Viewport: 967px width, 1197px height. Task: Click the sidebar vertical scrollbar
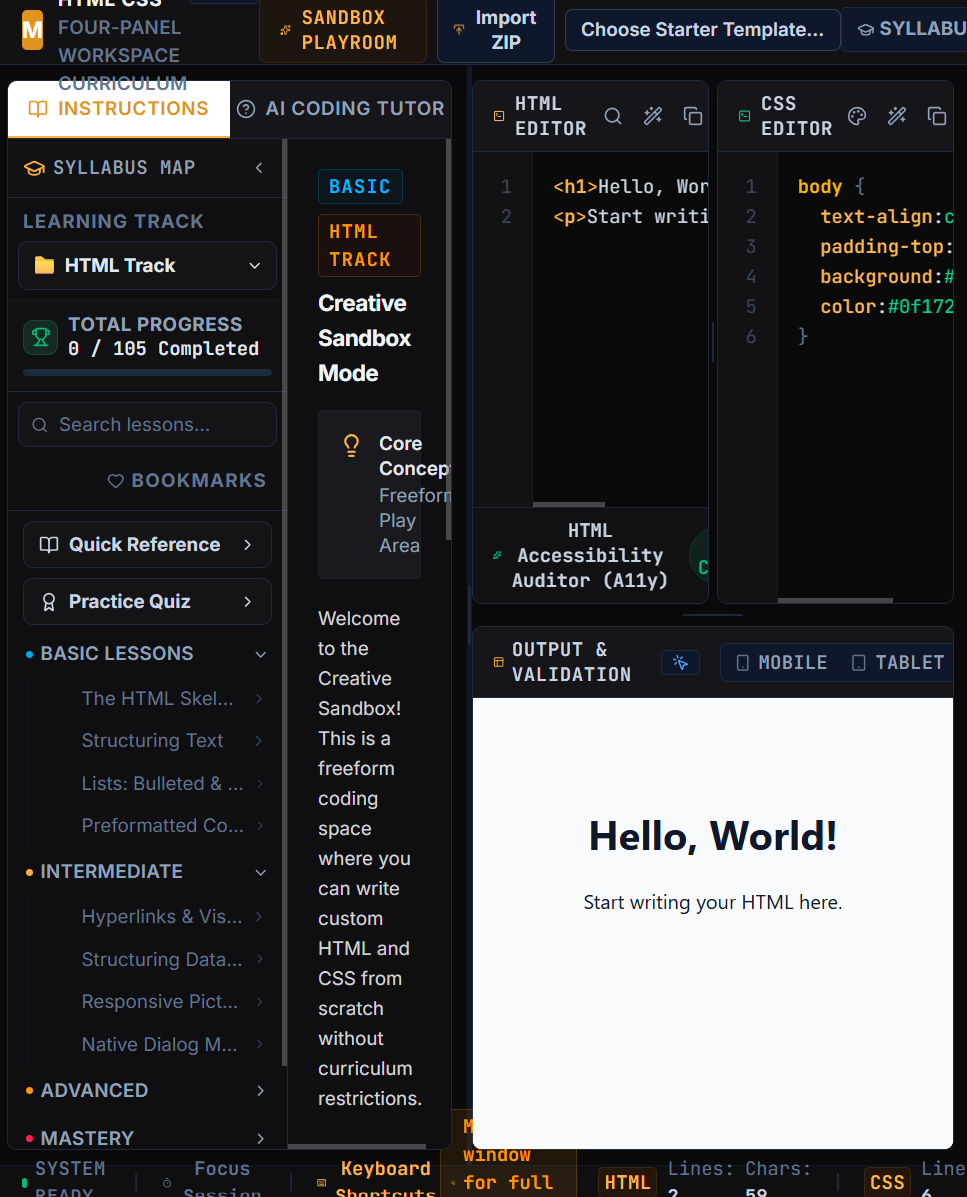pos(285,603)
